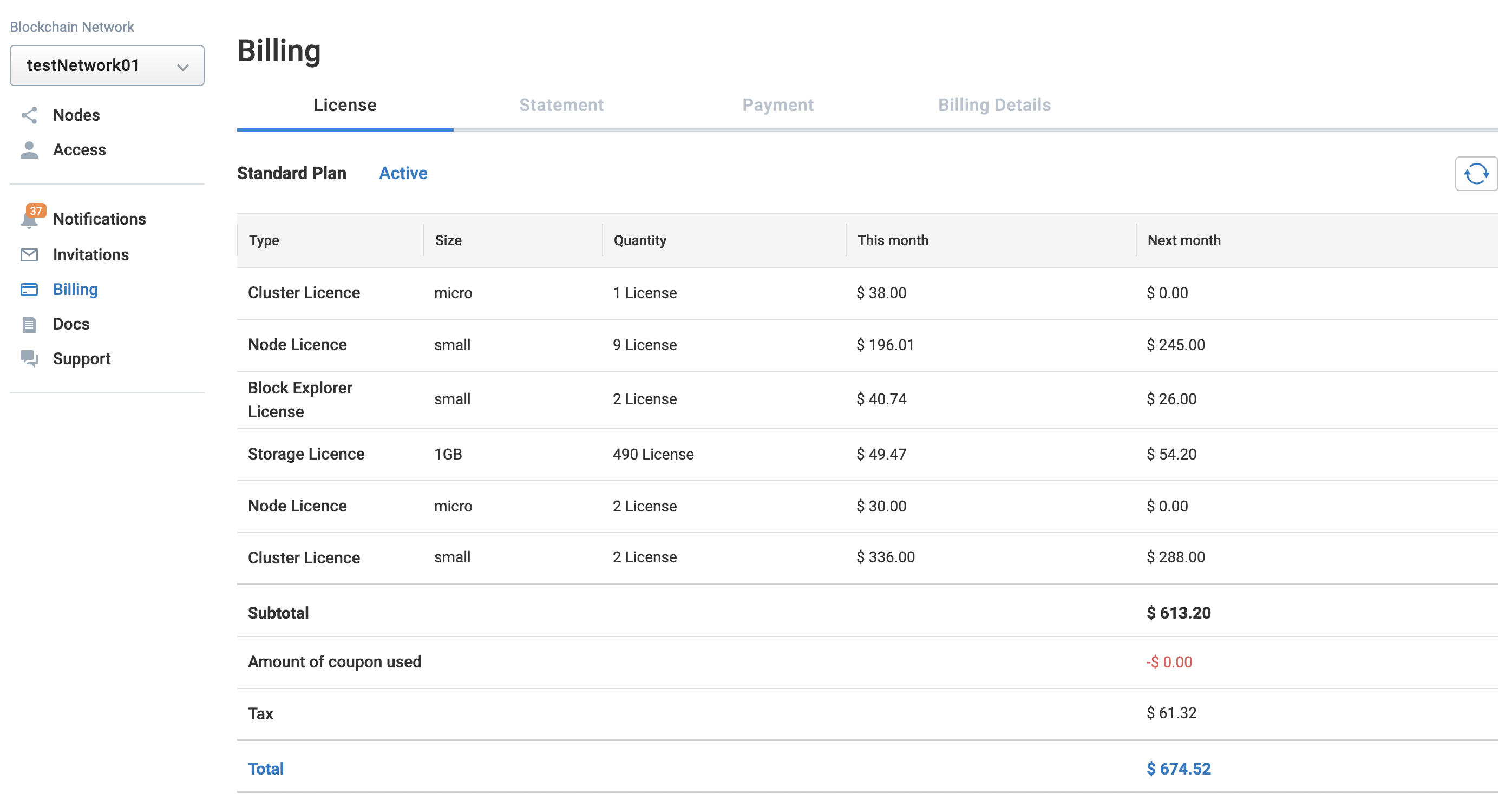Click the This month column header

[892, 240]
